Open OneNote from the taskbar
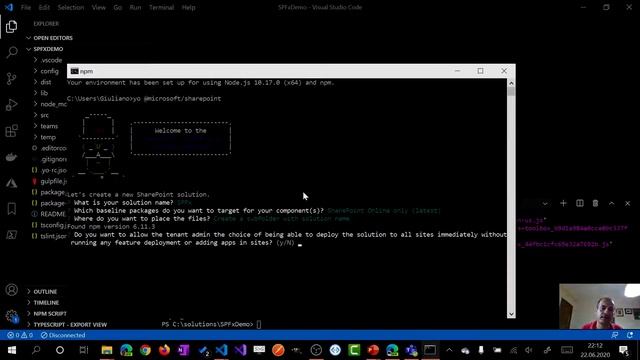The height and width of the screenshot is (360, 640). point(184,350)
